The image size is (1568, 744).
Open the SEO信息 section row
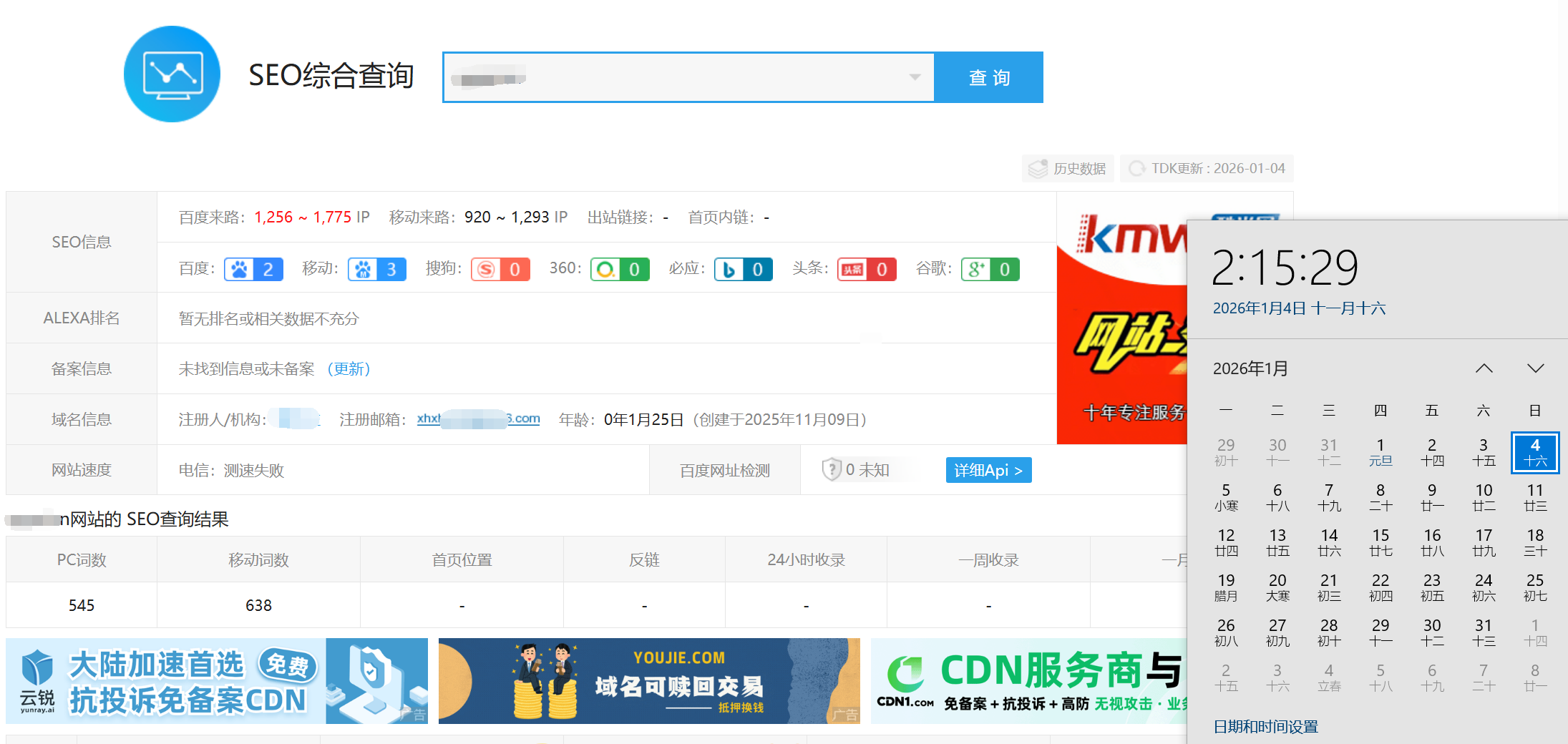81,242
